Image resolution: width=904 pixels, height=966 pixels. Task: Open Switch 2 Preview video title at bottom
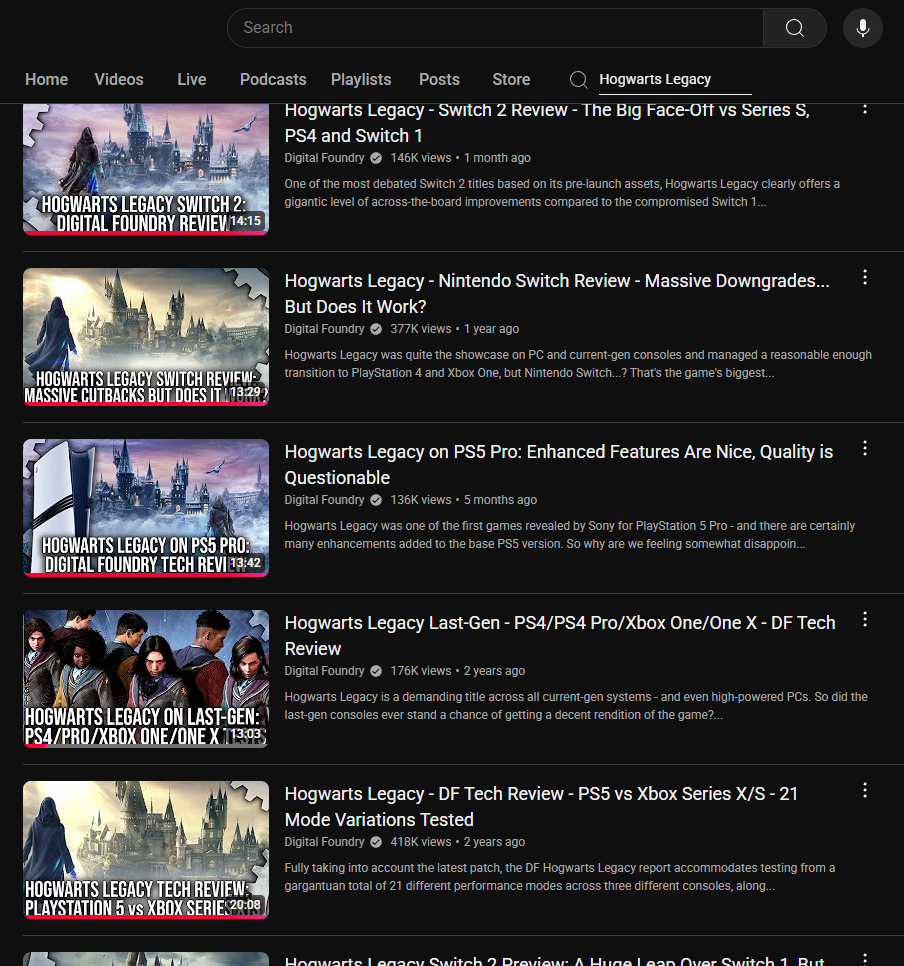555,960
